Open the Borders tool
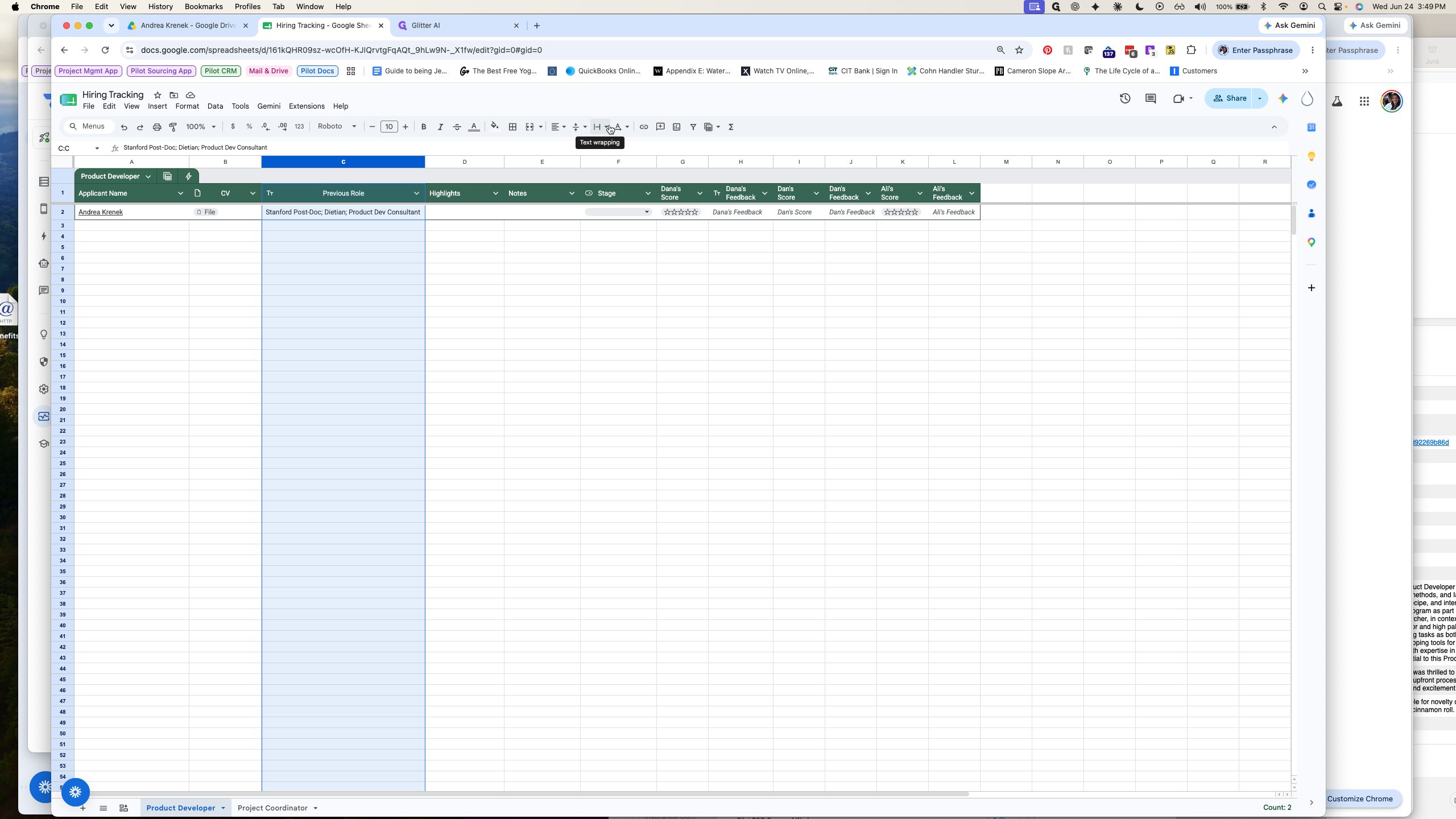1456x819 pixels. coord(512,127)
